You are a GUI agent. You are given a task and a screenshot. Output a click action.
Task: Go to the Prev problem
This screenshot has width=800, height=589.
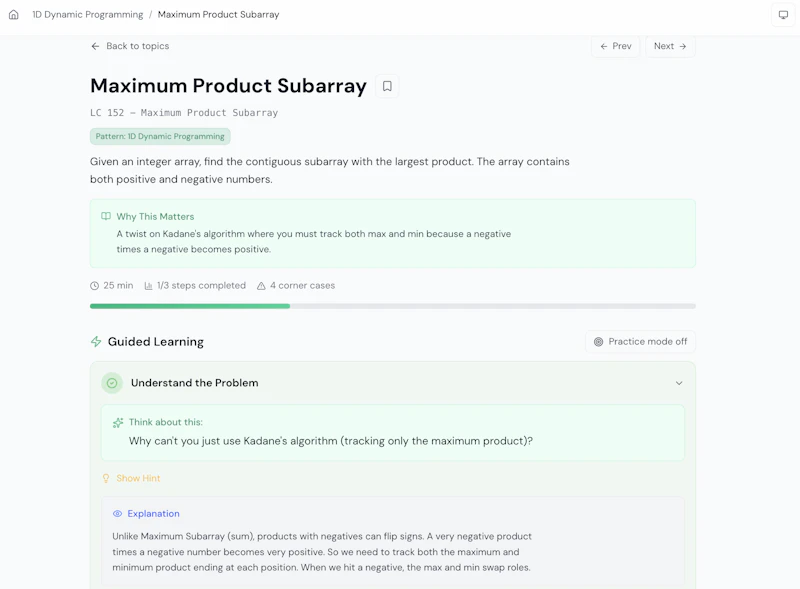click(615, 46)
